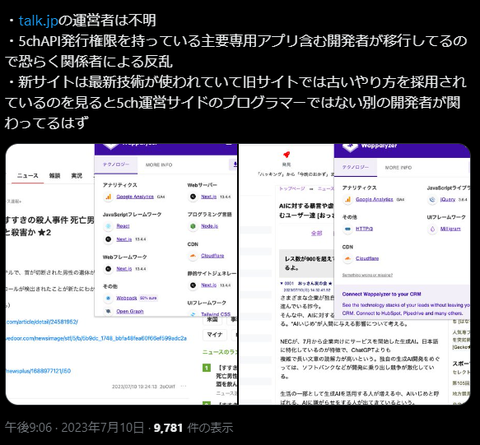
Task: Open Cloudflare link in right Wappalyzer panel
Action: coord(367,258)
